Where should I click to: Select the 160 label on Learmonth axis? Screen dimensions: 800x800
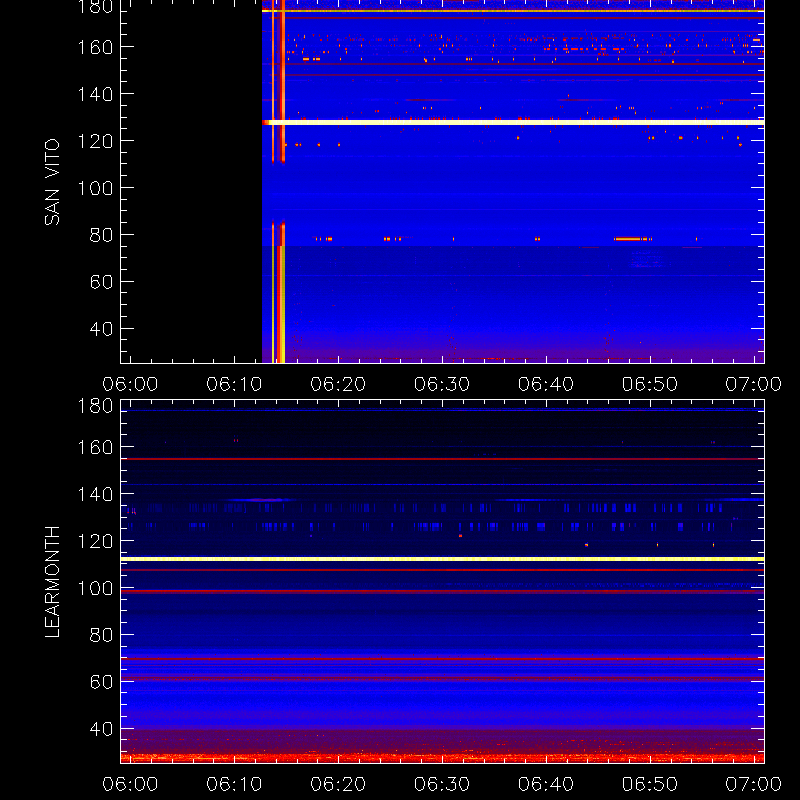95,447
